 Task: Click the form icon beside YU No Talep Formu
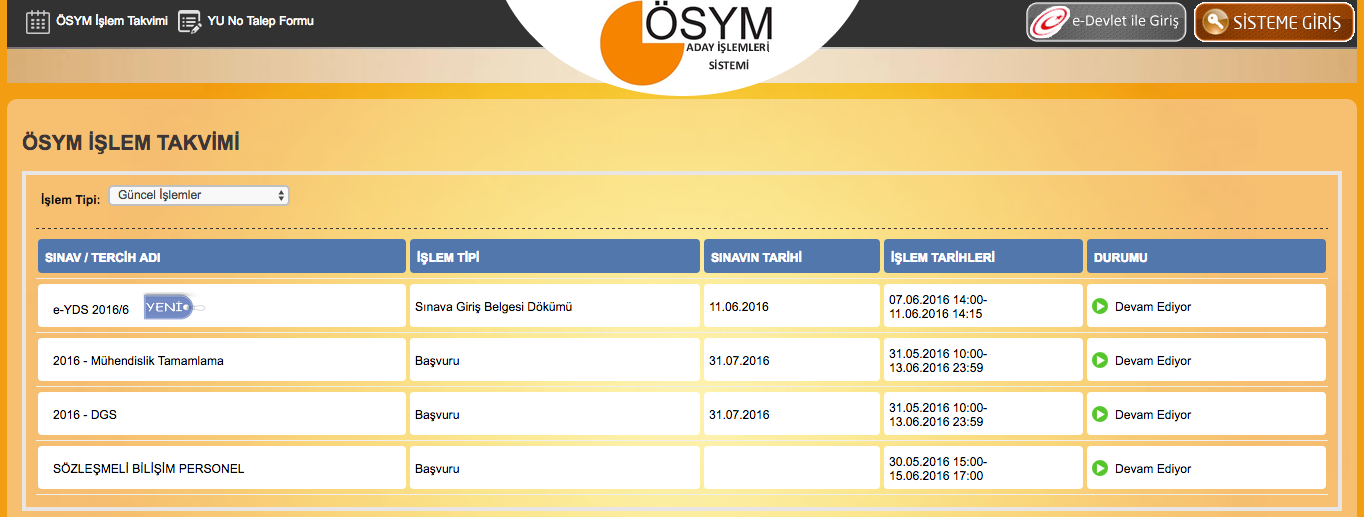(189, 21)
